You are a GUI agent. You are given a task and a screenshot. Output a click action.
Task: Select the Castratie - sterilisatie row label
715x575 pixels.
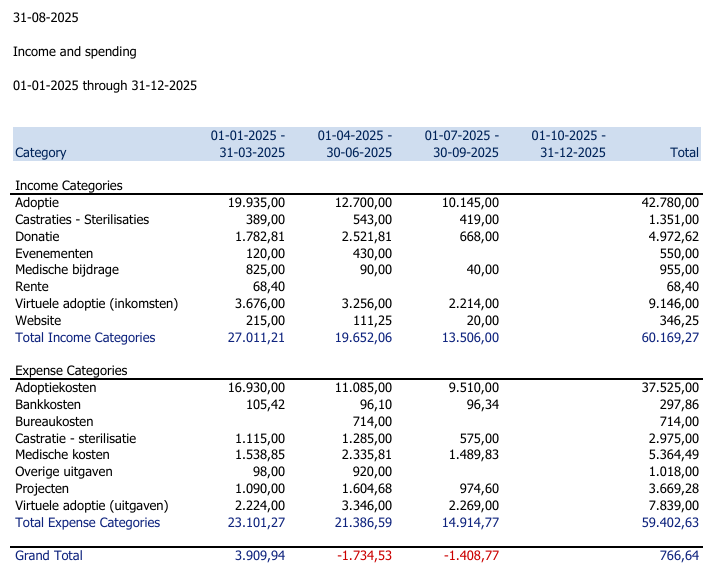click(76, 438)
